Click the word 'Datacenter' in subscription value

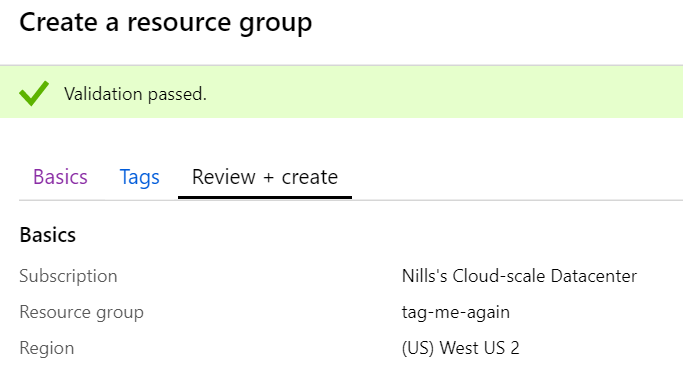point(594,276)
